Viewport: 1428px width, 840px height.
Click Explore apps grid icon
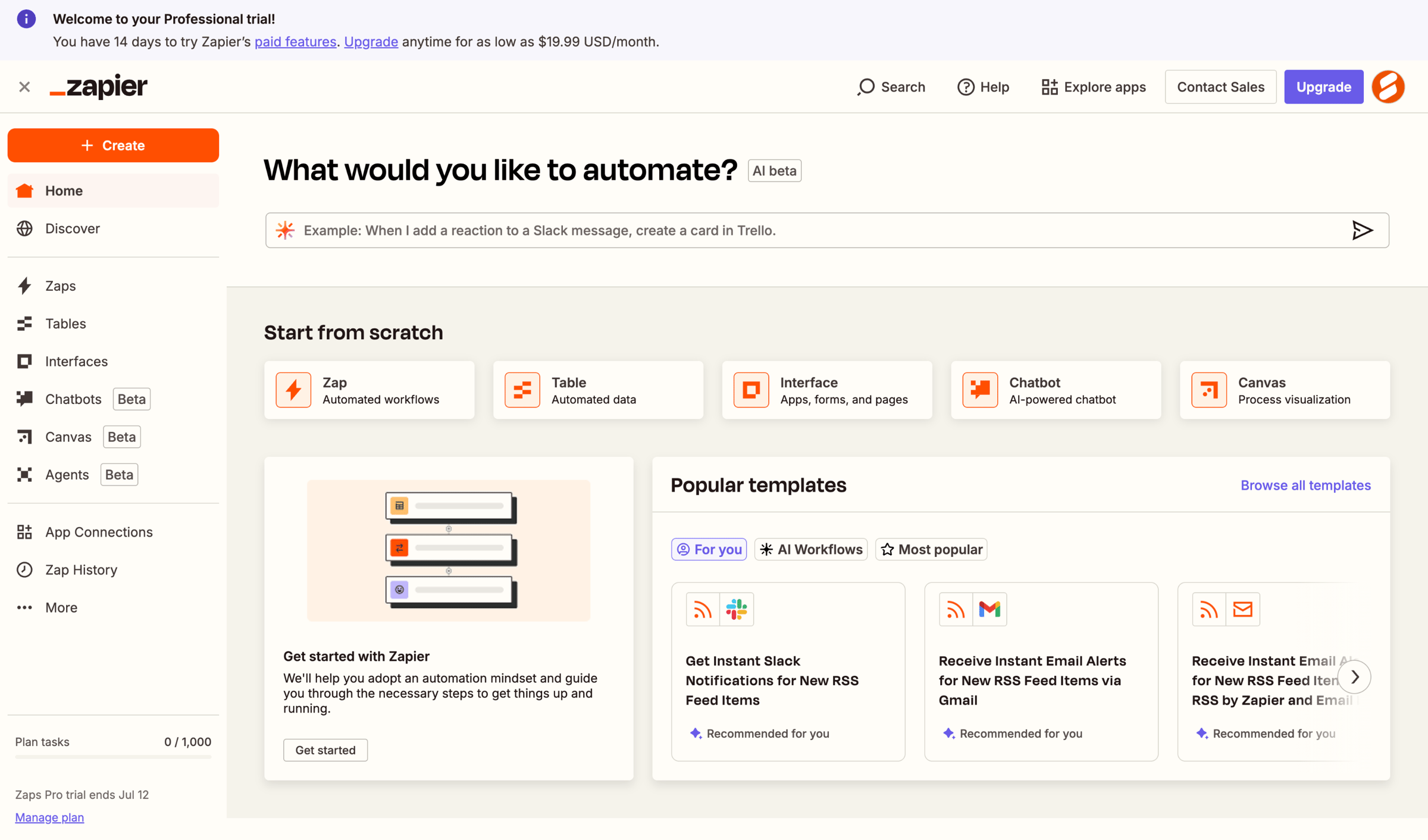pos(1050,87)
